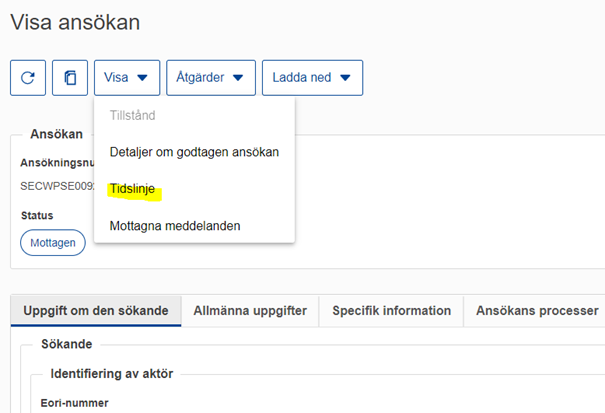Open the Ladda ned dropdown
This screenshot has width=605, height=413.
312,78
